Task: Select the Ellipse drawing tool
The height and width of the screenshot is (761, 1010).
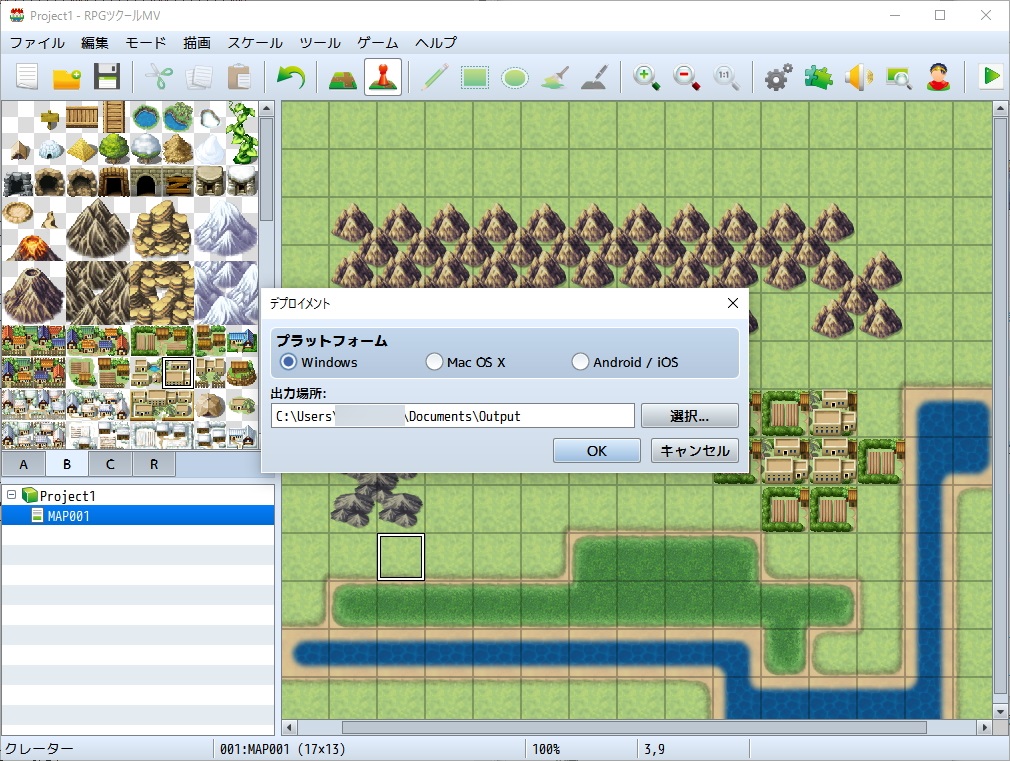Action: 515,77
